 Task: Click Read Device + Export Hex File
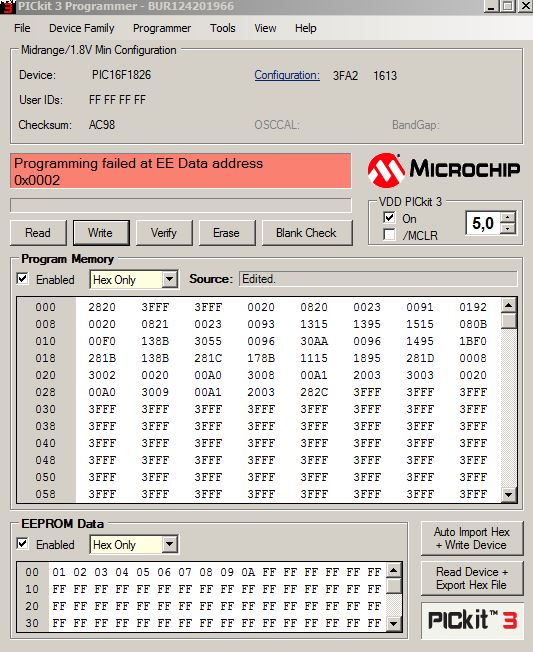click(472, 578)
